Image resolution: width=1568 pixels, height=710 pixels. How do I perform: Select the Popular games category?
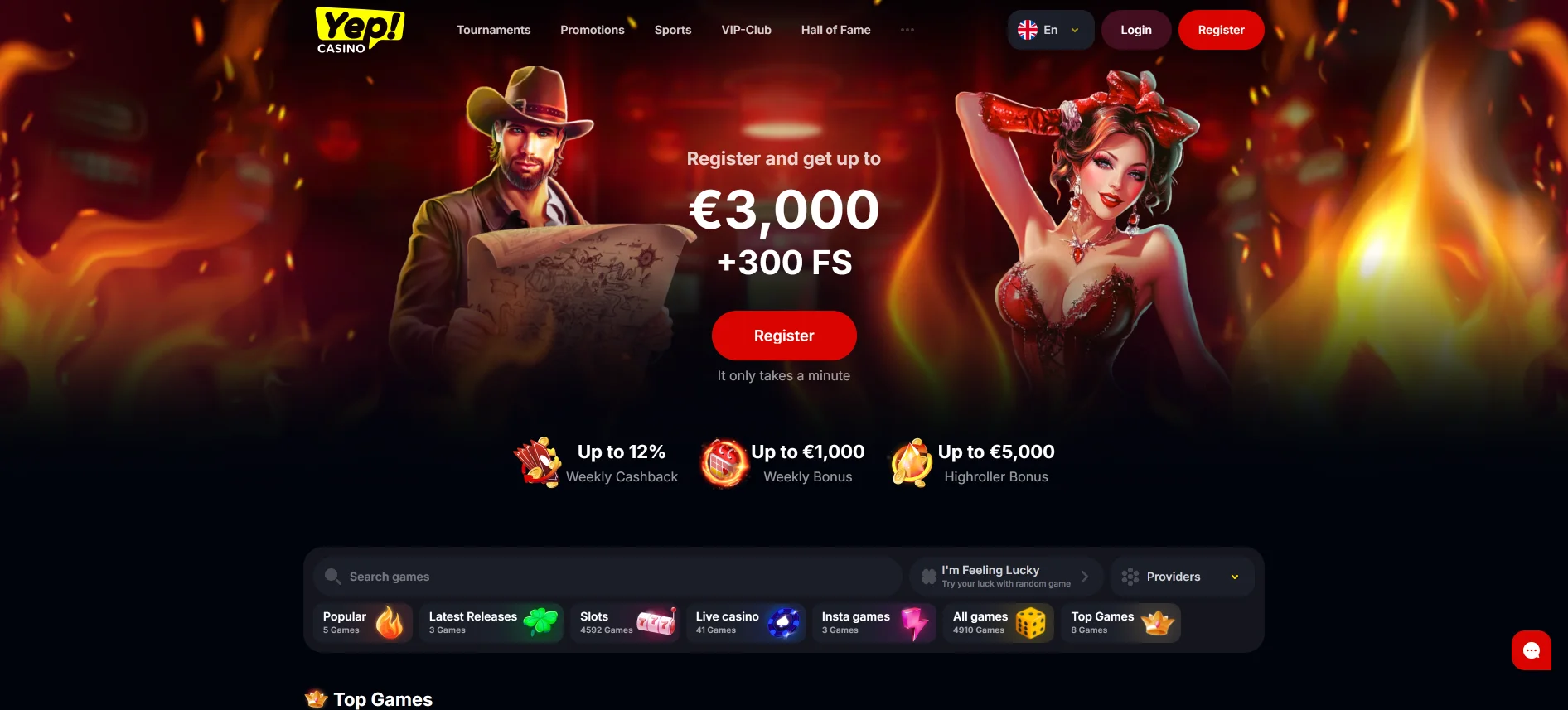(x=363, y=623)
